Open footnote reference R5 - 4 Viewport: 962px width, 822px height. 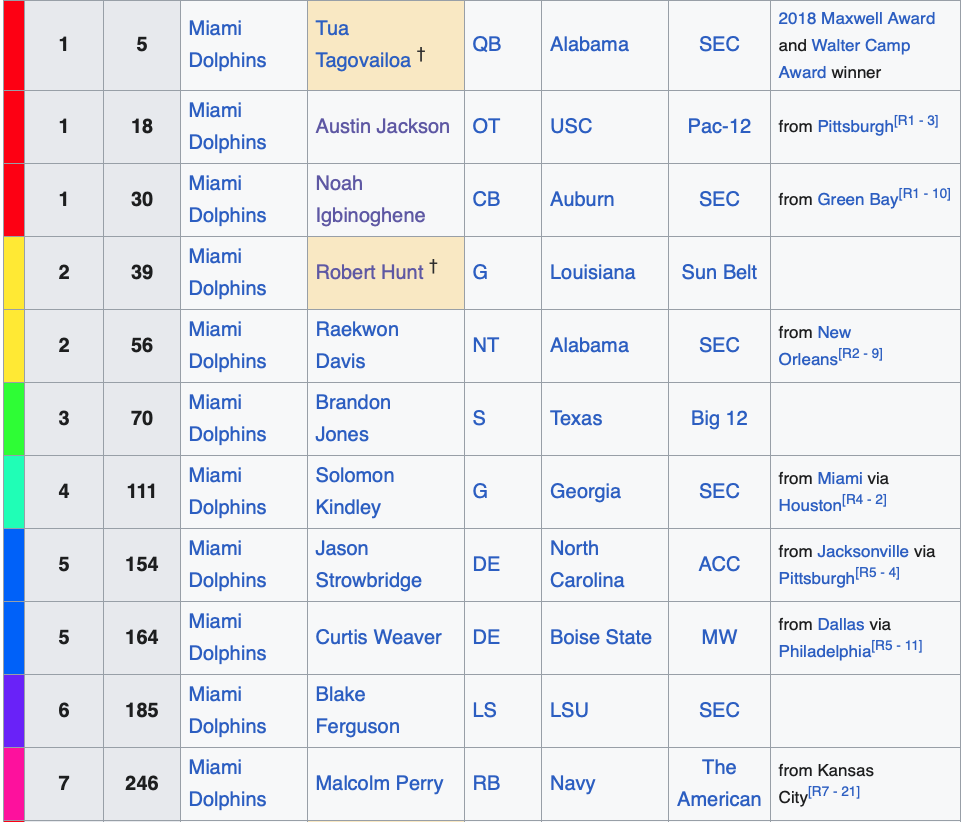[877, 572]
